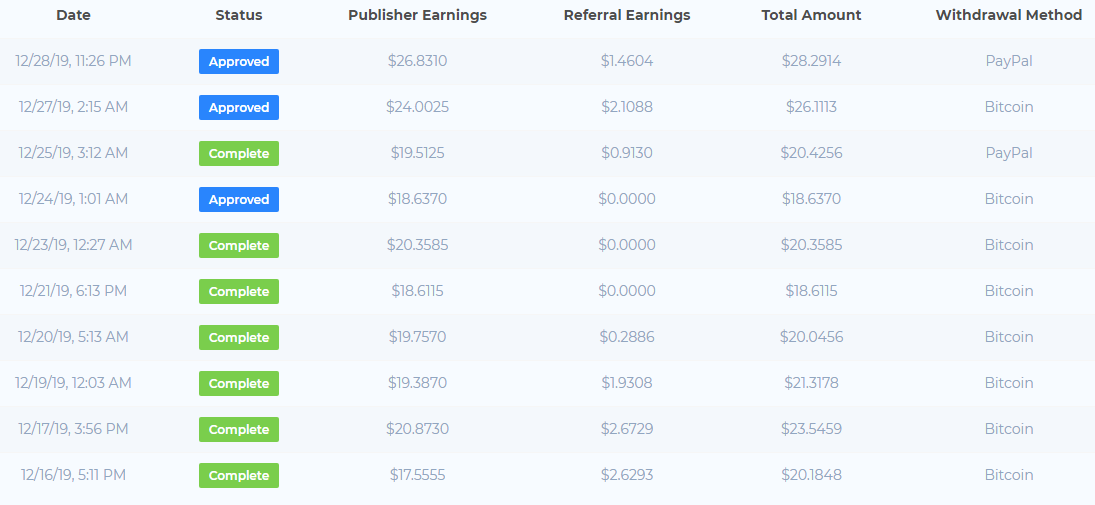This screenshot has height=505, width=1095.
Task: Click Complete badge for 12/25/19 withdrawal
Action: click(239, 153)
